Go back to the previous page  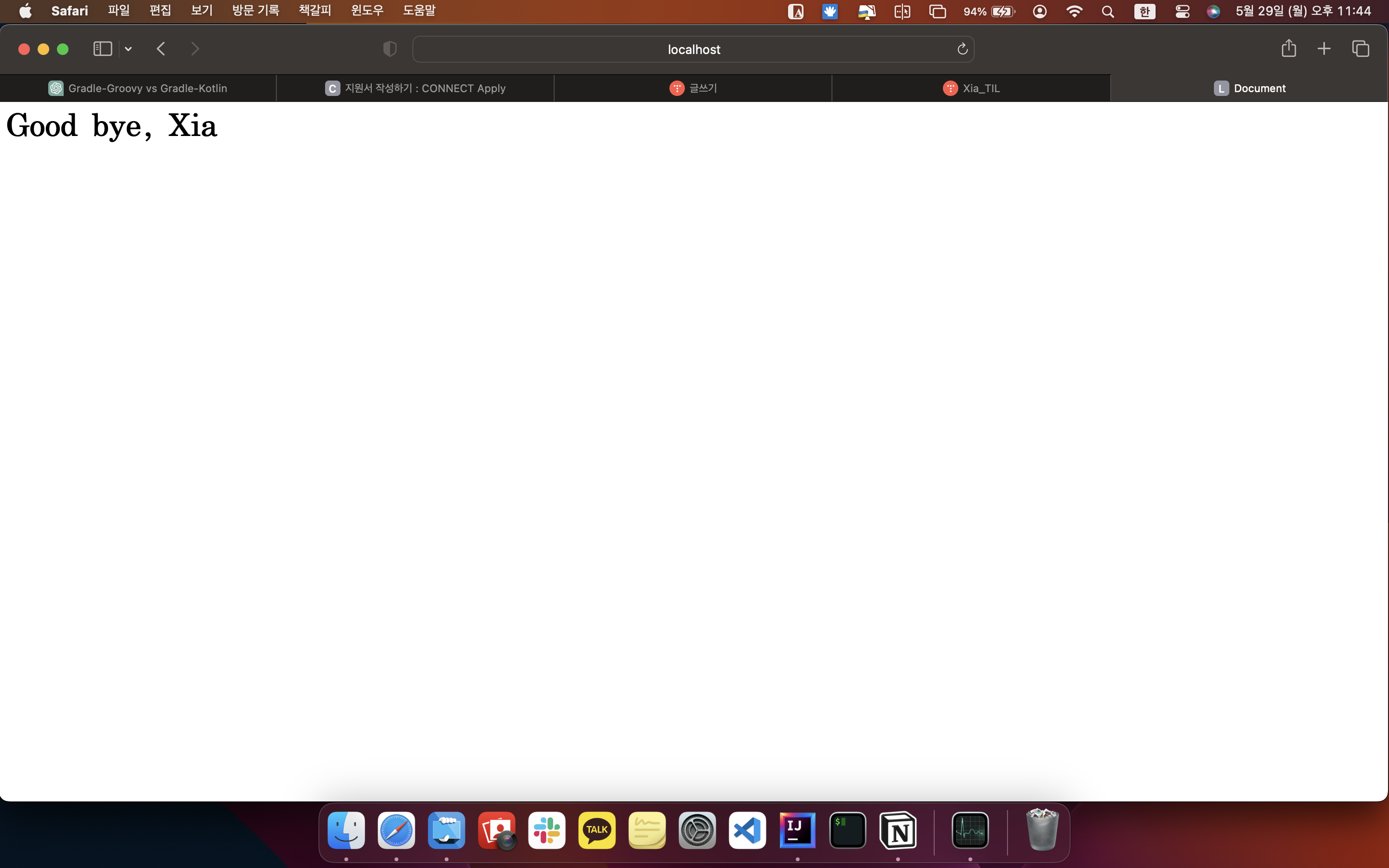click(x=161, y=49)
